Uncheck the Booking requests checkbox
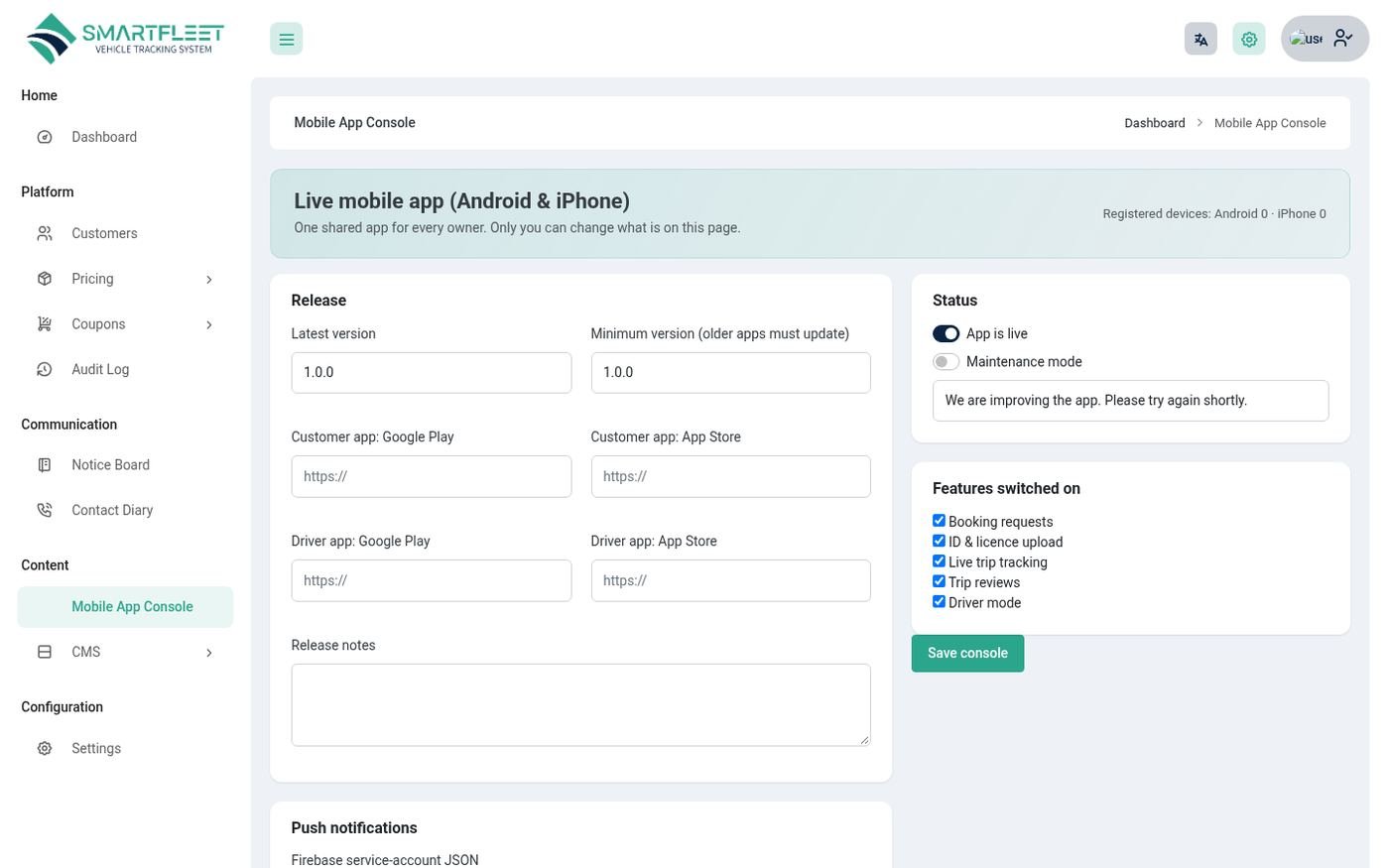 (939, 521)
